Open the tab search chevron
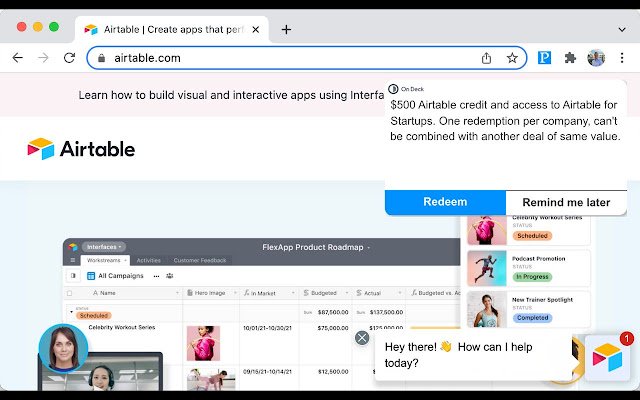 (622, 30)
